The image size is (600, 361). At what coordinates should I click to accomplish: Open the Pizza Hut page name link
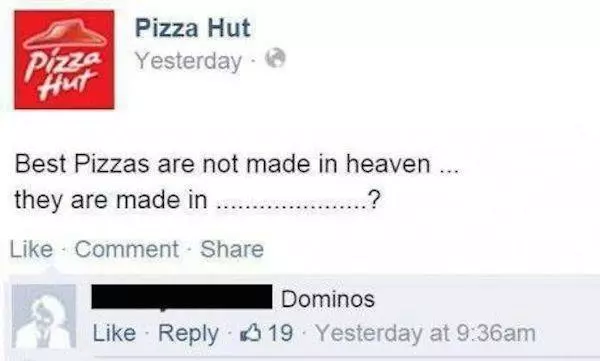(192, 28)
